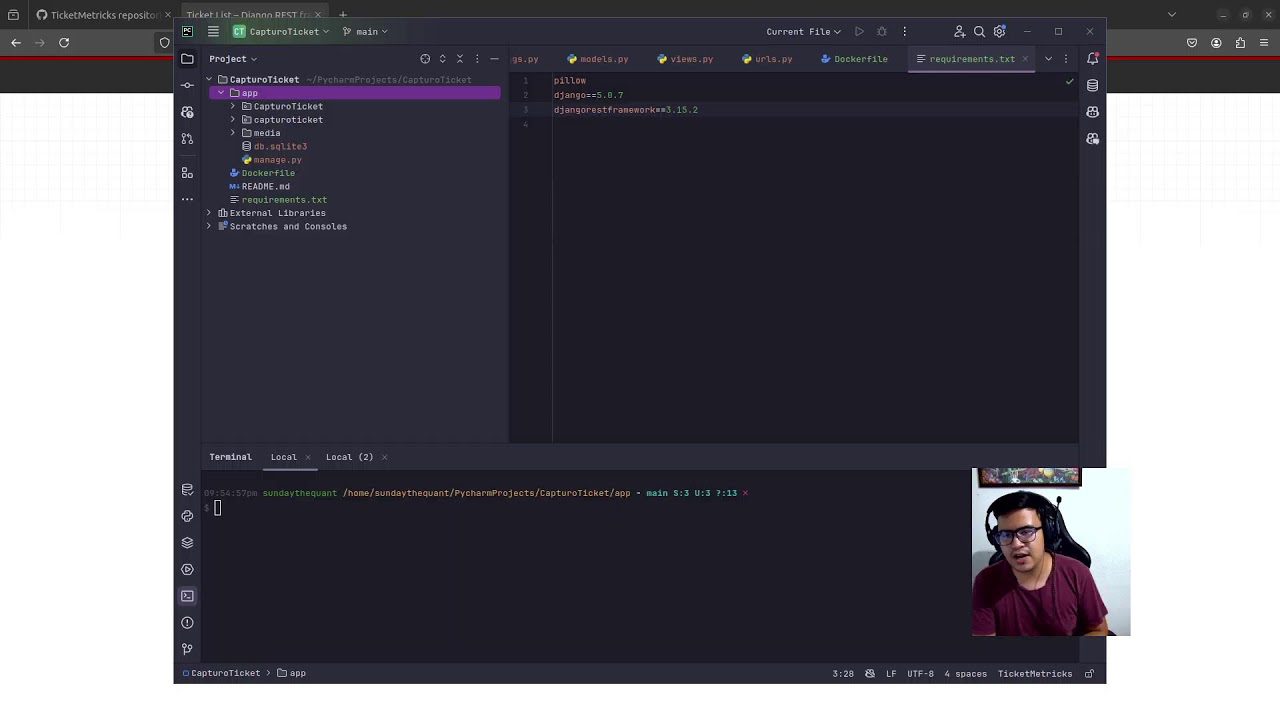Click the Database tool icon in right sidebar
The image size is (1280, 720).
tap(1092, 85)
